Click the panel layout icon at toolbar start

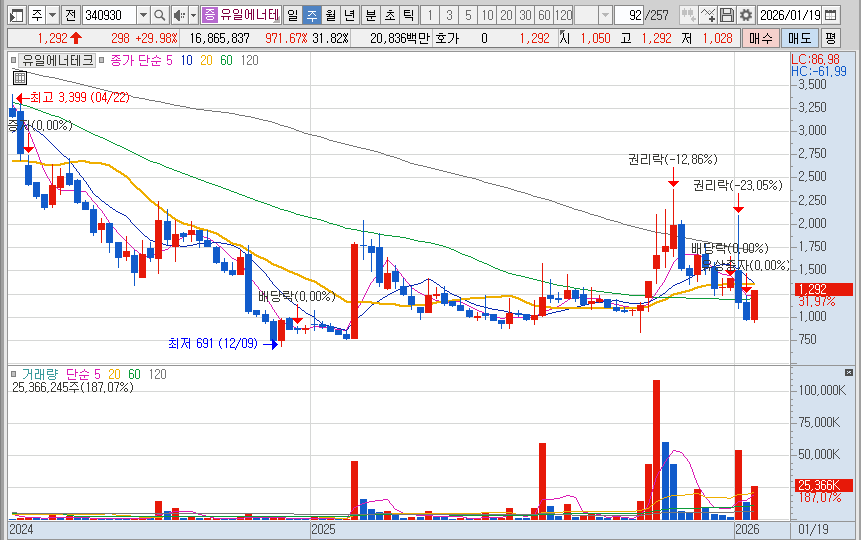click(17, 15)
